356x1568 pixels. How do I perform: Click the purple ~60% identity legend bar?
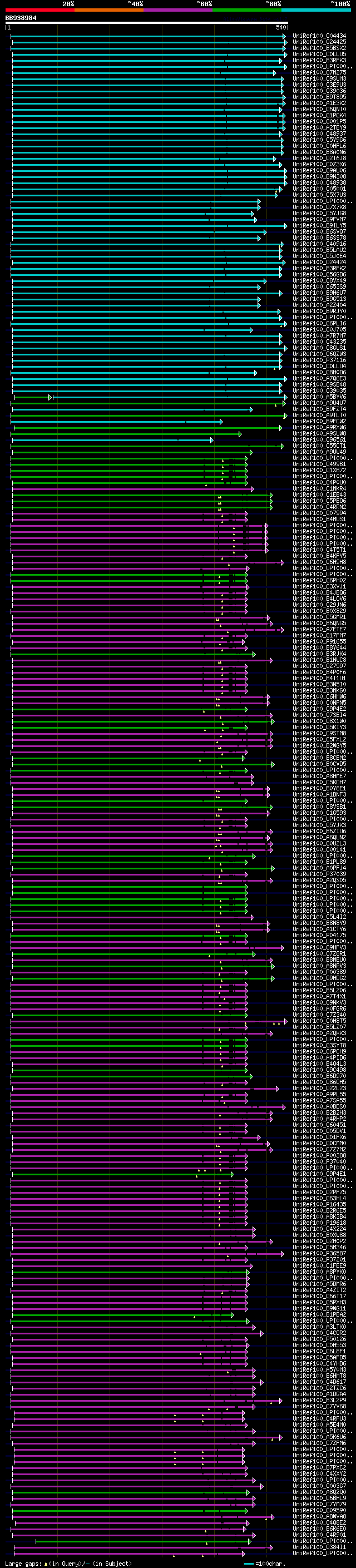tap(179, 10)
